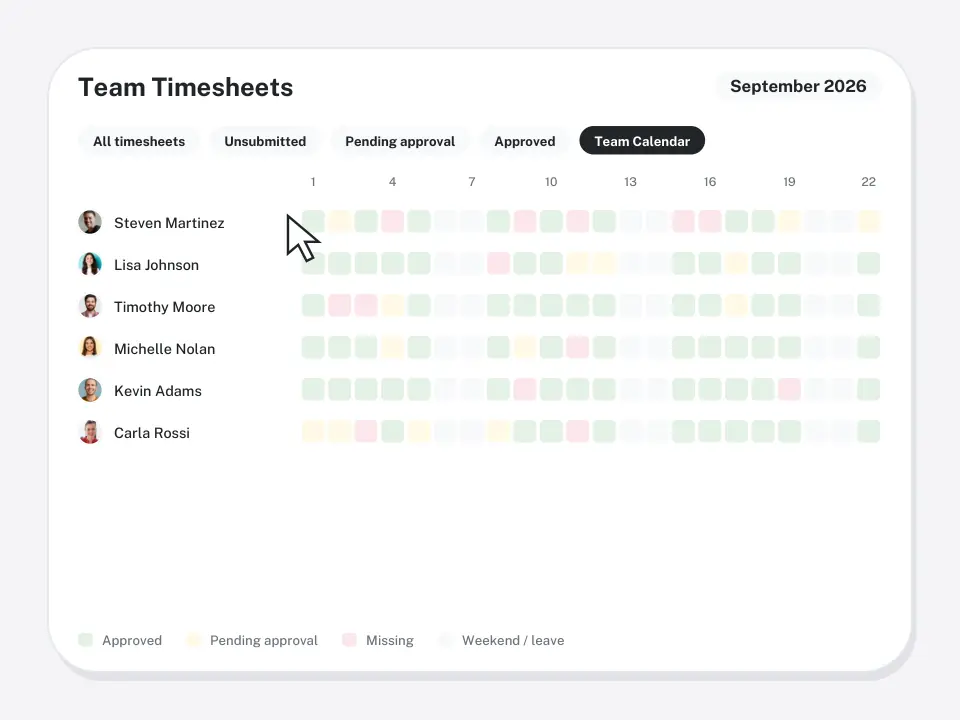The height and width of the screenshot is (720, 960).
Task: Open Kevin Adams's missing cell on day 19
Action: tap(789, 389)
